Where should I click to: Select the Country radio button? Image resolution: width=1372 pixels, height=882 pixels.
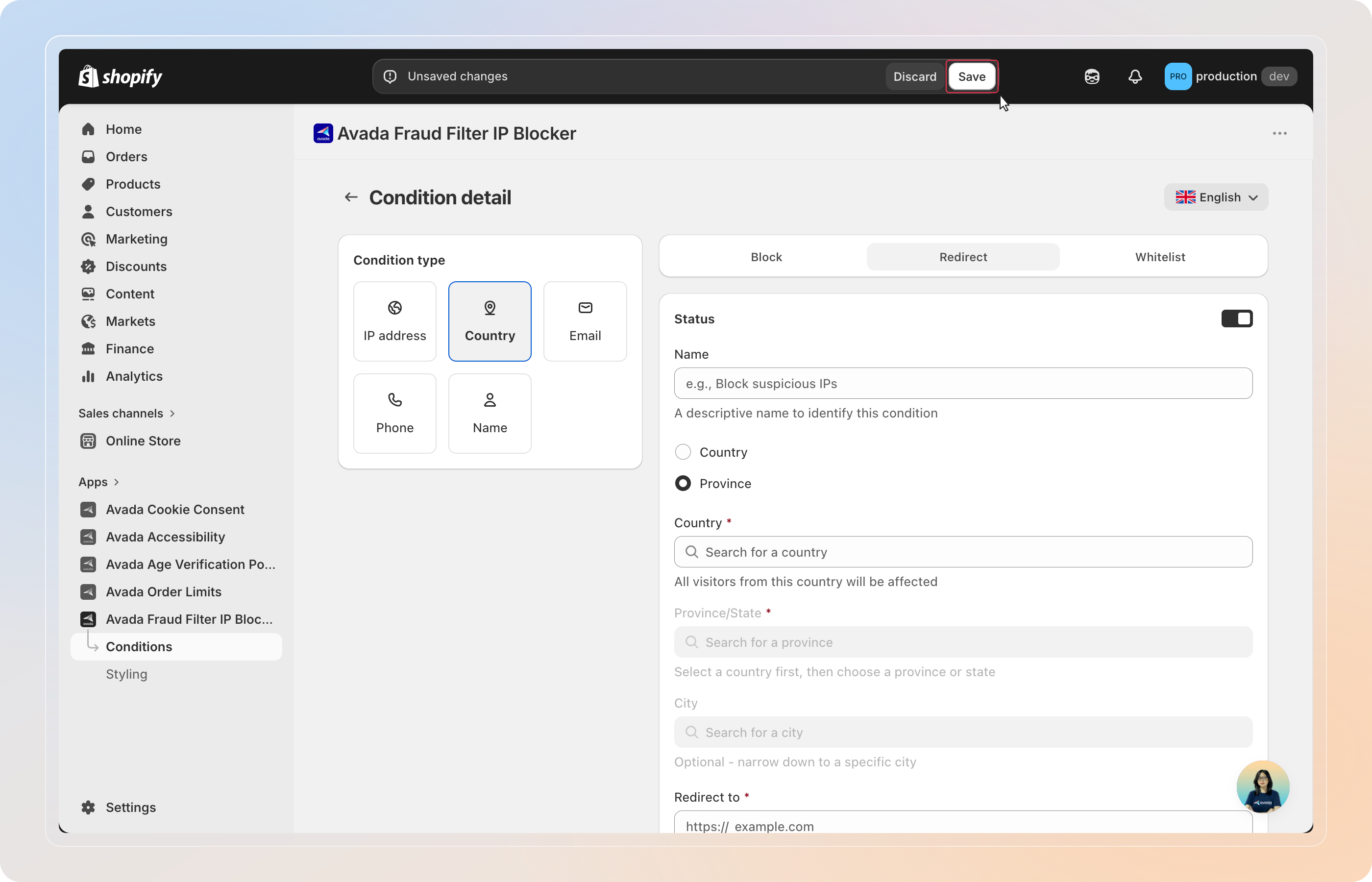[683, 452]
